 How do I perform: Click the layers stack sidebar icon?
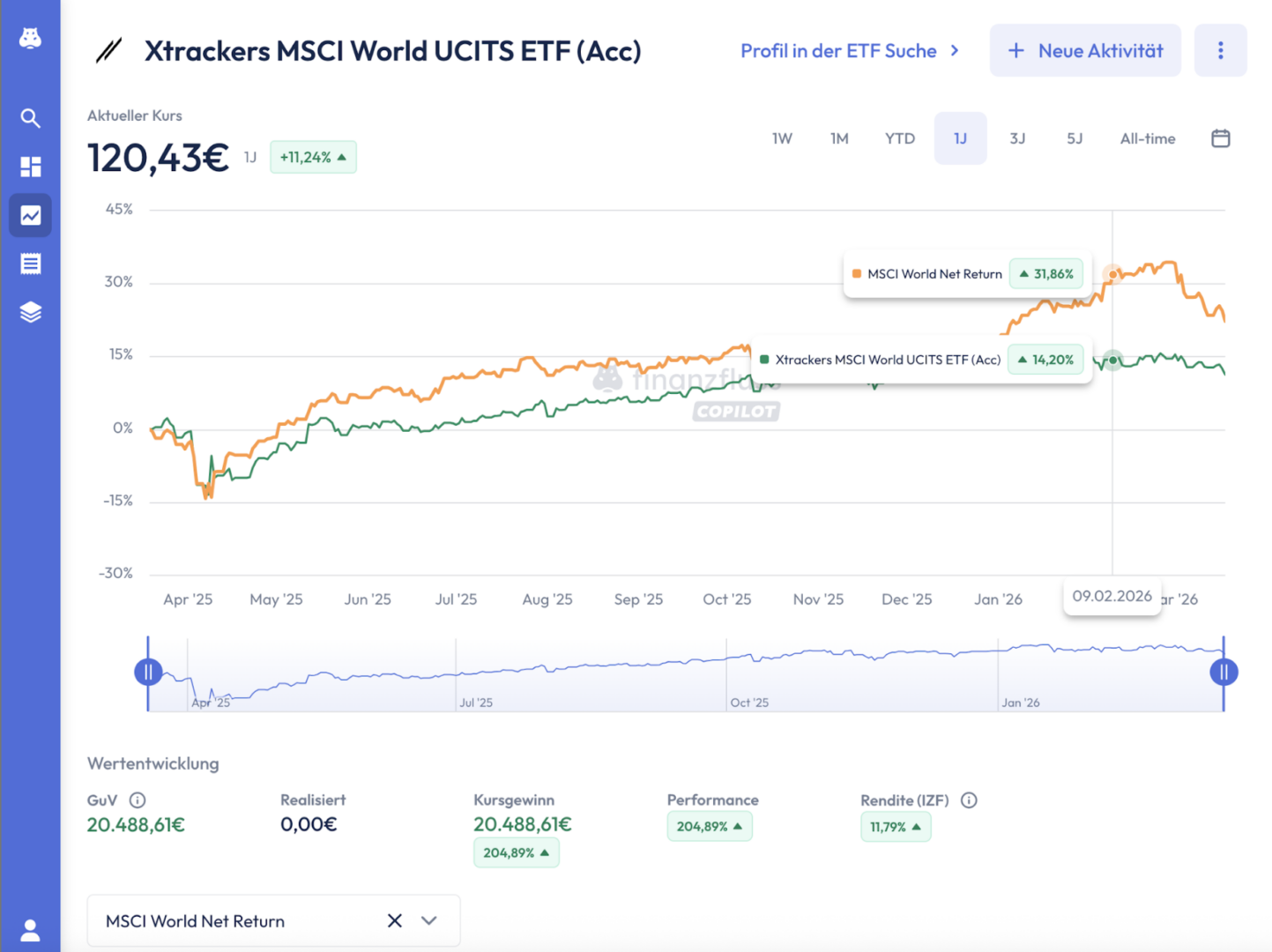(x=30, y=312)
